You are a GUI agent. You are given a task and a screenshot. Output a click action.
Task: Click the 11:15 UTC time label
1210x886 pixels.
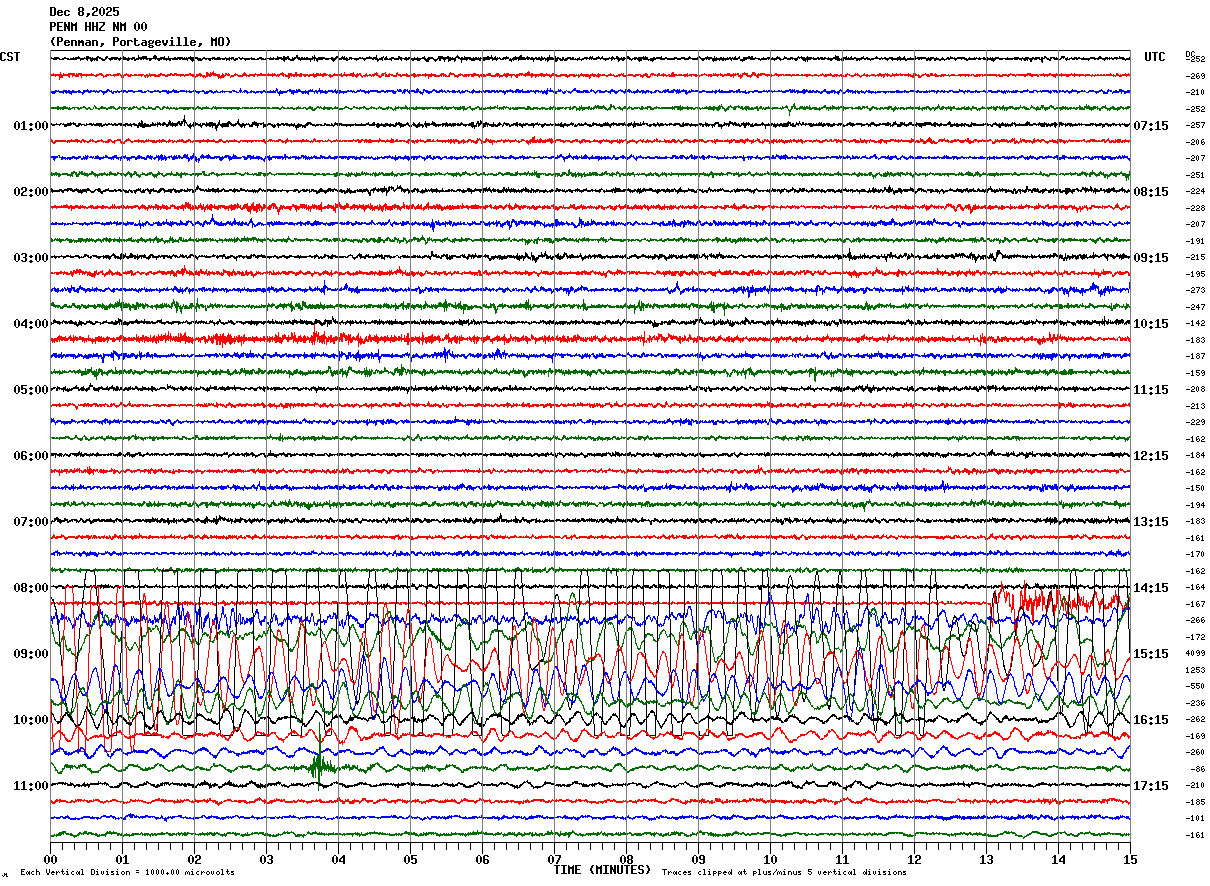tap(1151, 390)
